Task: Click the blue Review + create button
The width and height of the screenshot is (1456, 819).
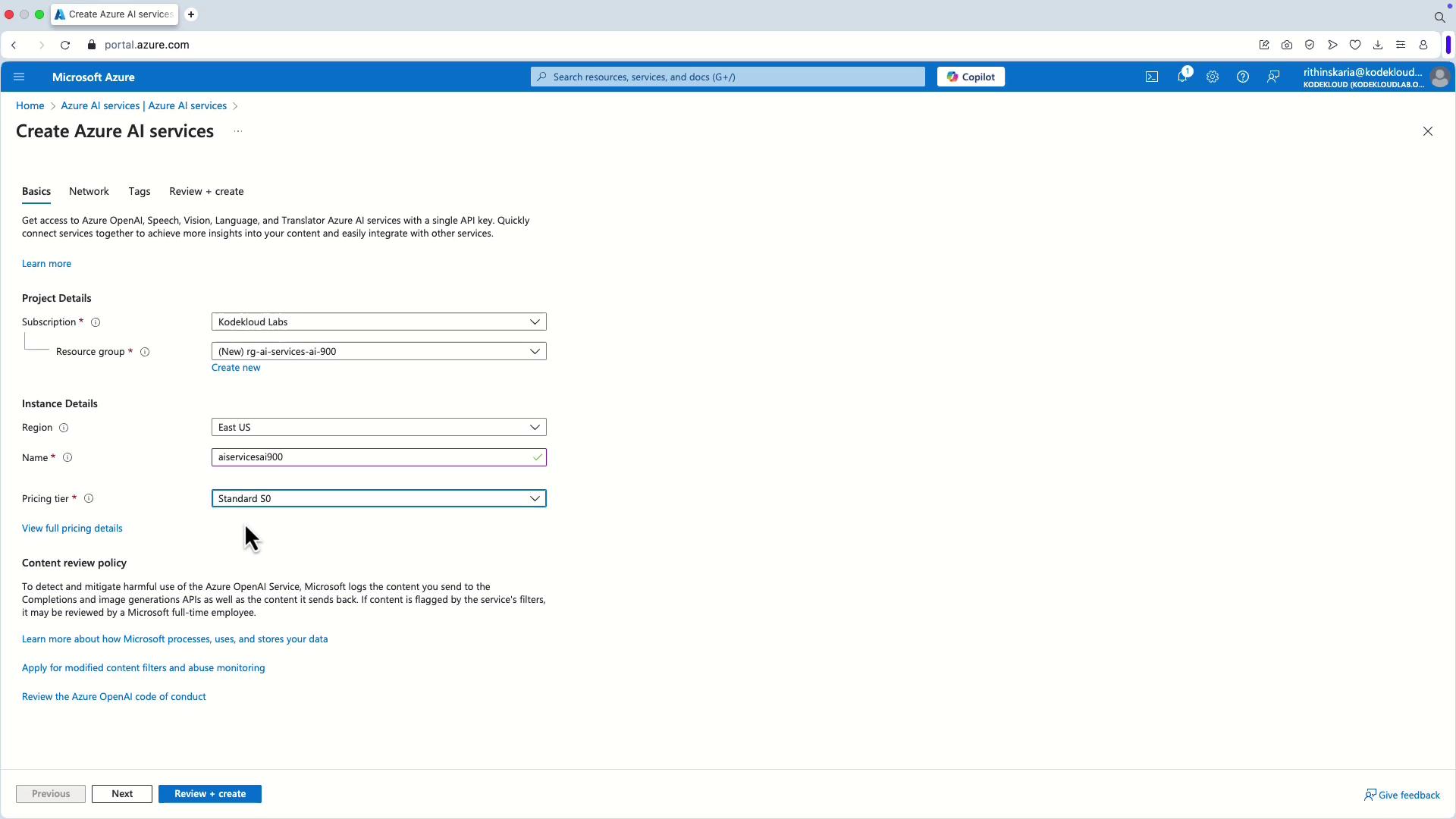Action: tap(209, 794)
